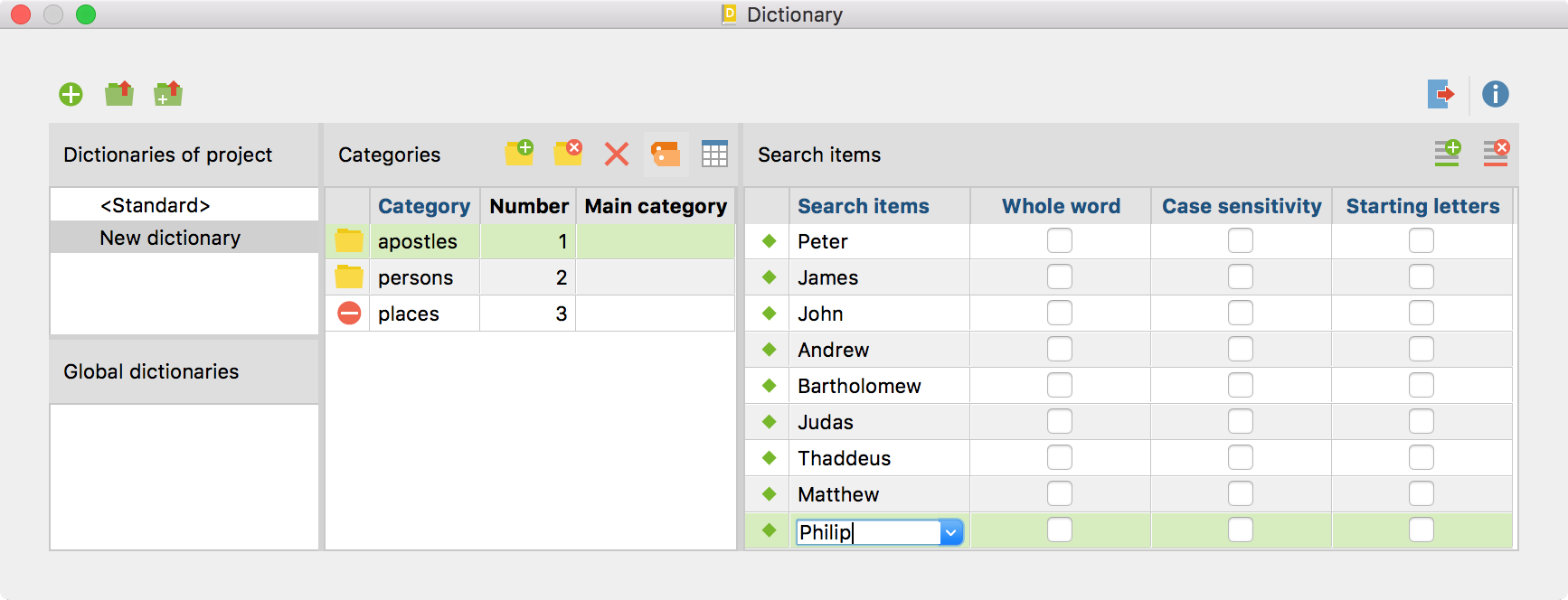Select the search item Peter
This screenshot has height=600, width=1568.
(x=823, y=241)
